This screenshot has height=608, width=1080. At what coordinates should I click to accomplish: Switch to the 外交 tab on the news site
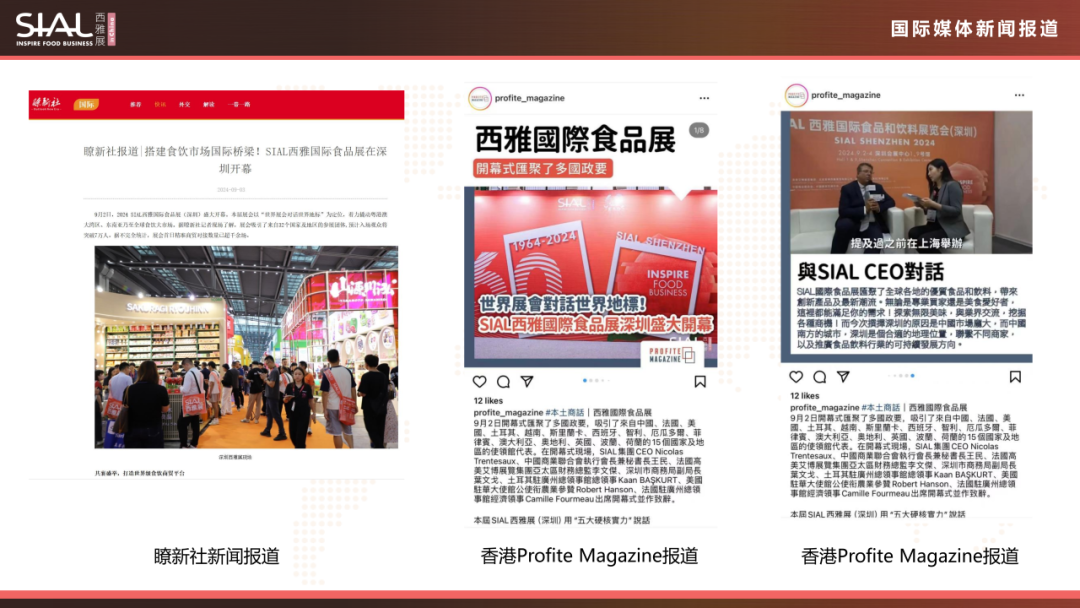click(186, 103)
